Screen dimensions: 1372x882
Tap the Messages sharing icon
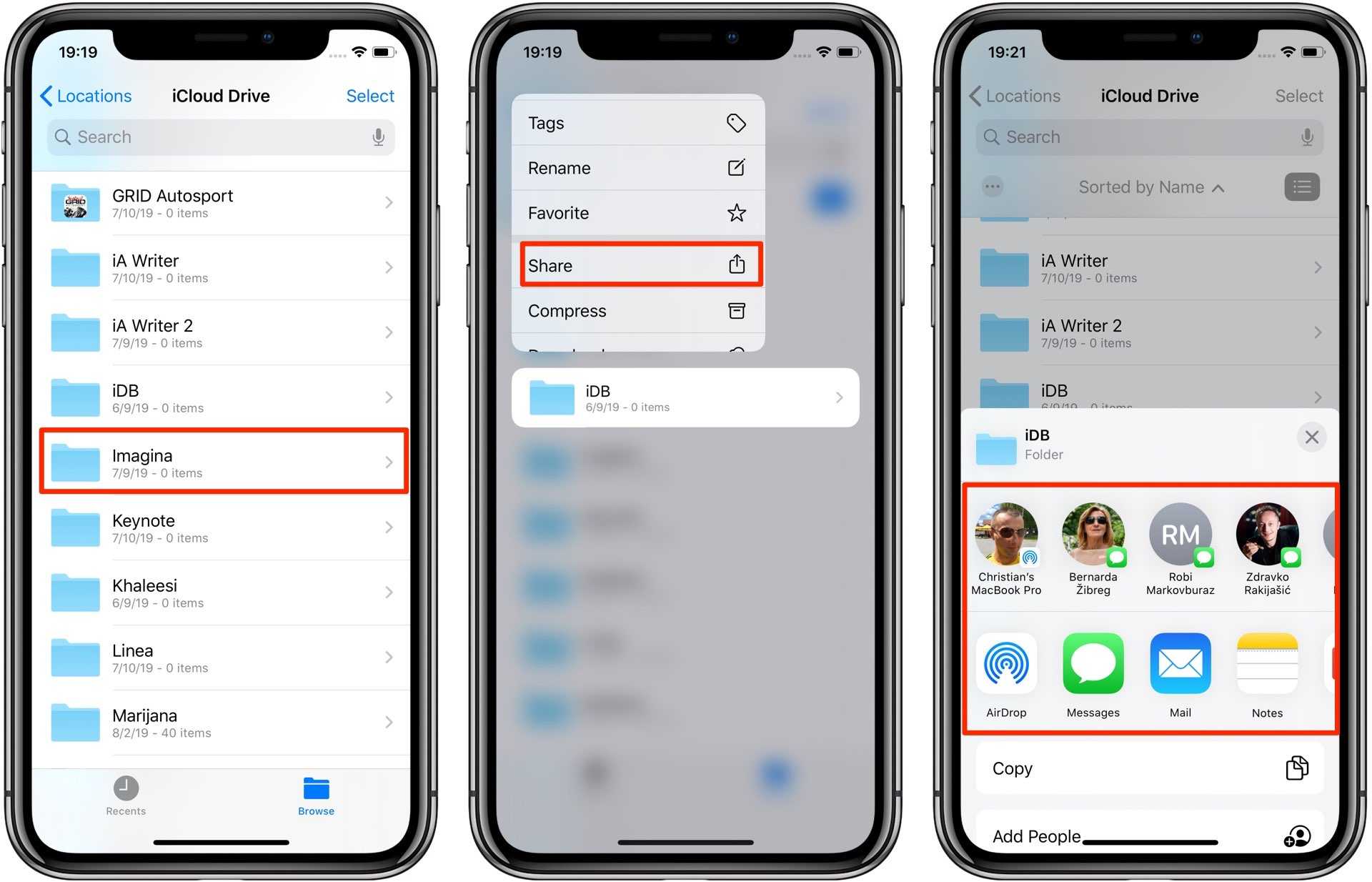(1092, 675)
